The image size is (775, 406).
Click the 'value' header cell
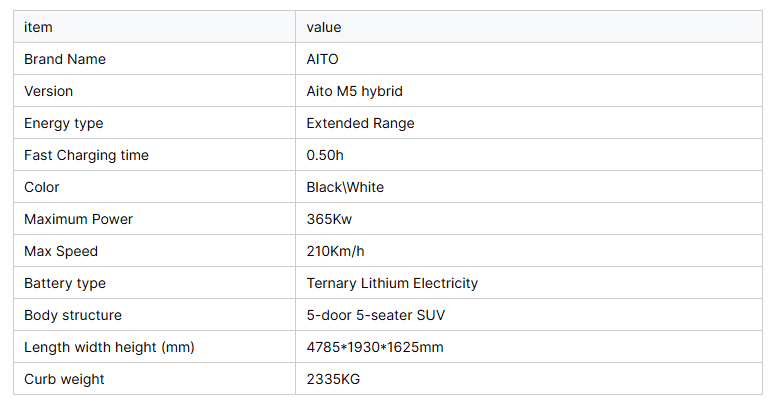tap(324, 27)
